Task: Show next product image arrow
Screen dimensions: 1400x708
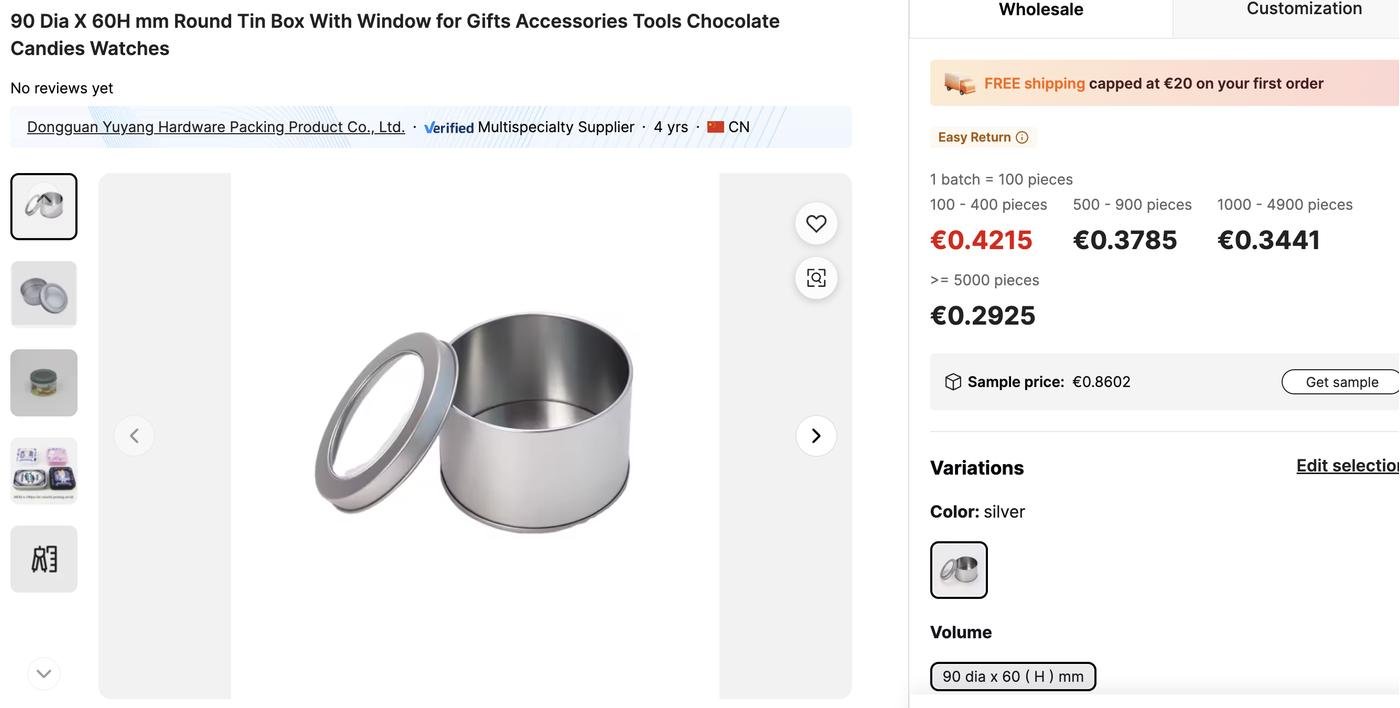Action: coord(816,436)
